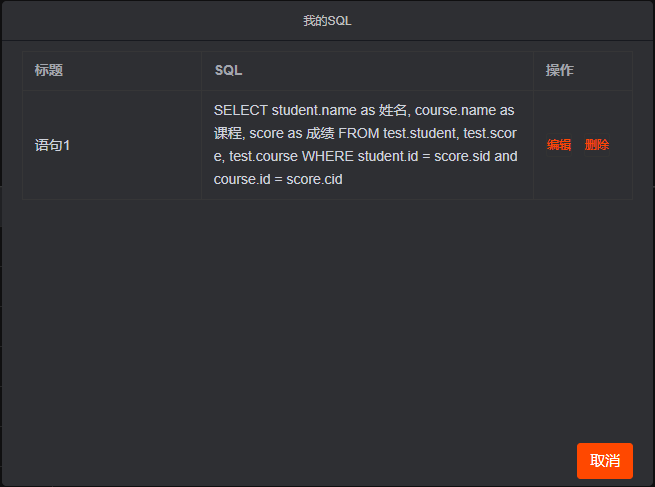
Task: Click the 标题 column header
Action: coord(49,71)
